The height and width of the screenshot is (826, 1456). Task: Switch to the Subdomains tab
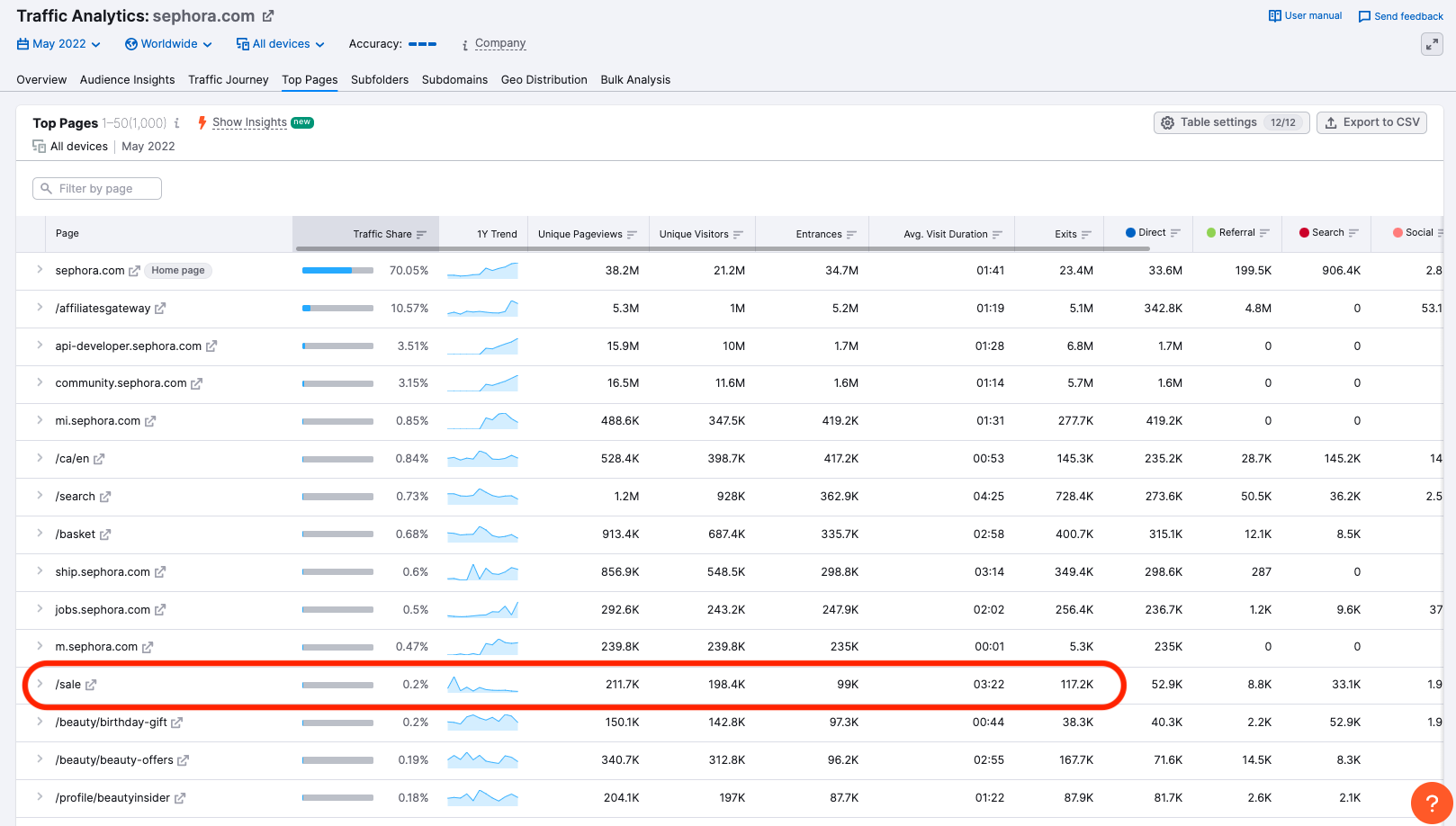click(x=454, y=80)
